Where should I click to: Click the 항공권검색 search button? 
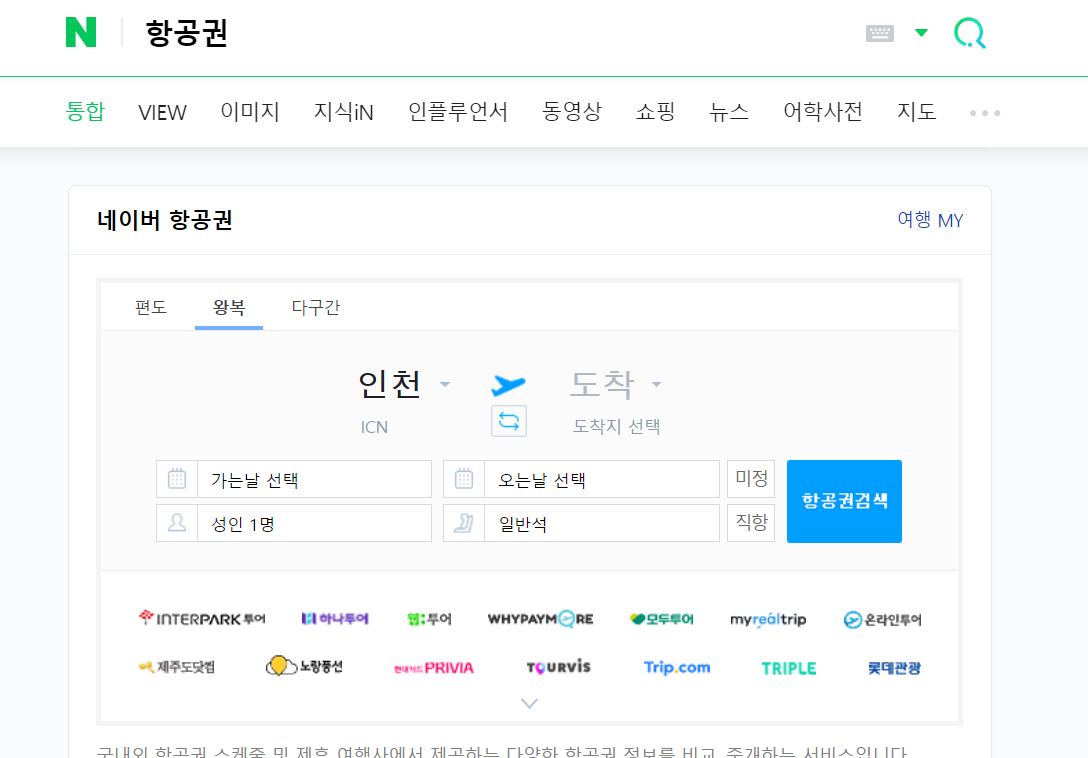coord(844,501)
